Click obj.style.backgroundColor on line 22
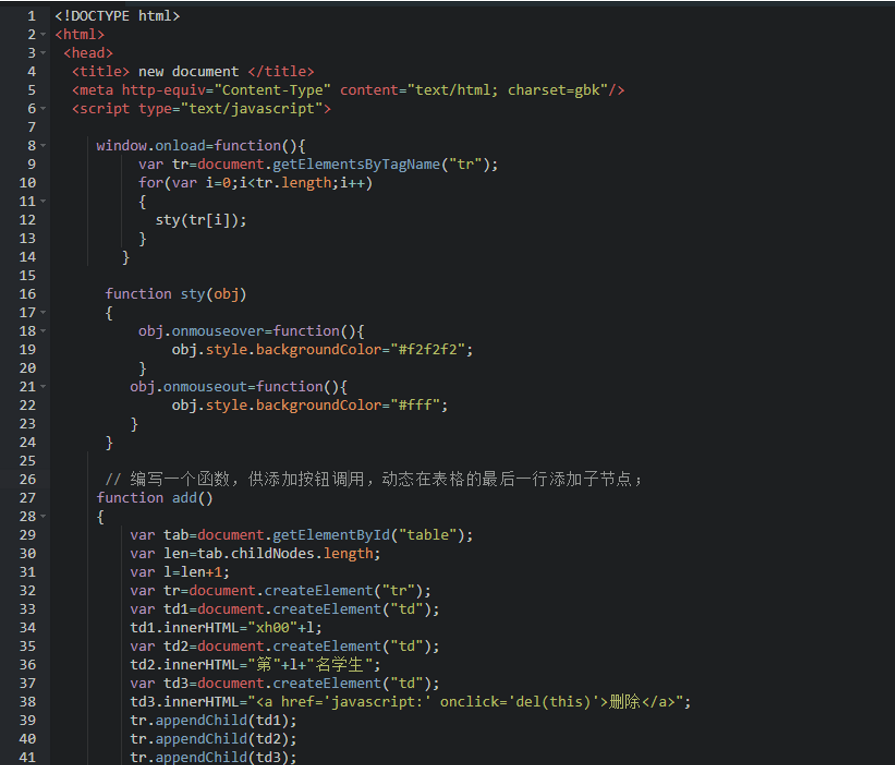Image resolution: width=895 pixels, height=765 pixels. 276,405
